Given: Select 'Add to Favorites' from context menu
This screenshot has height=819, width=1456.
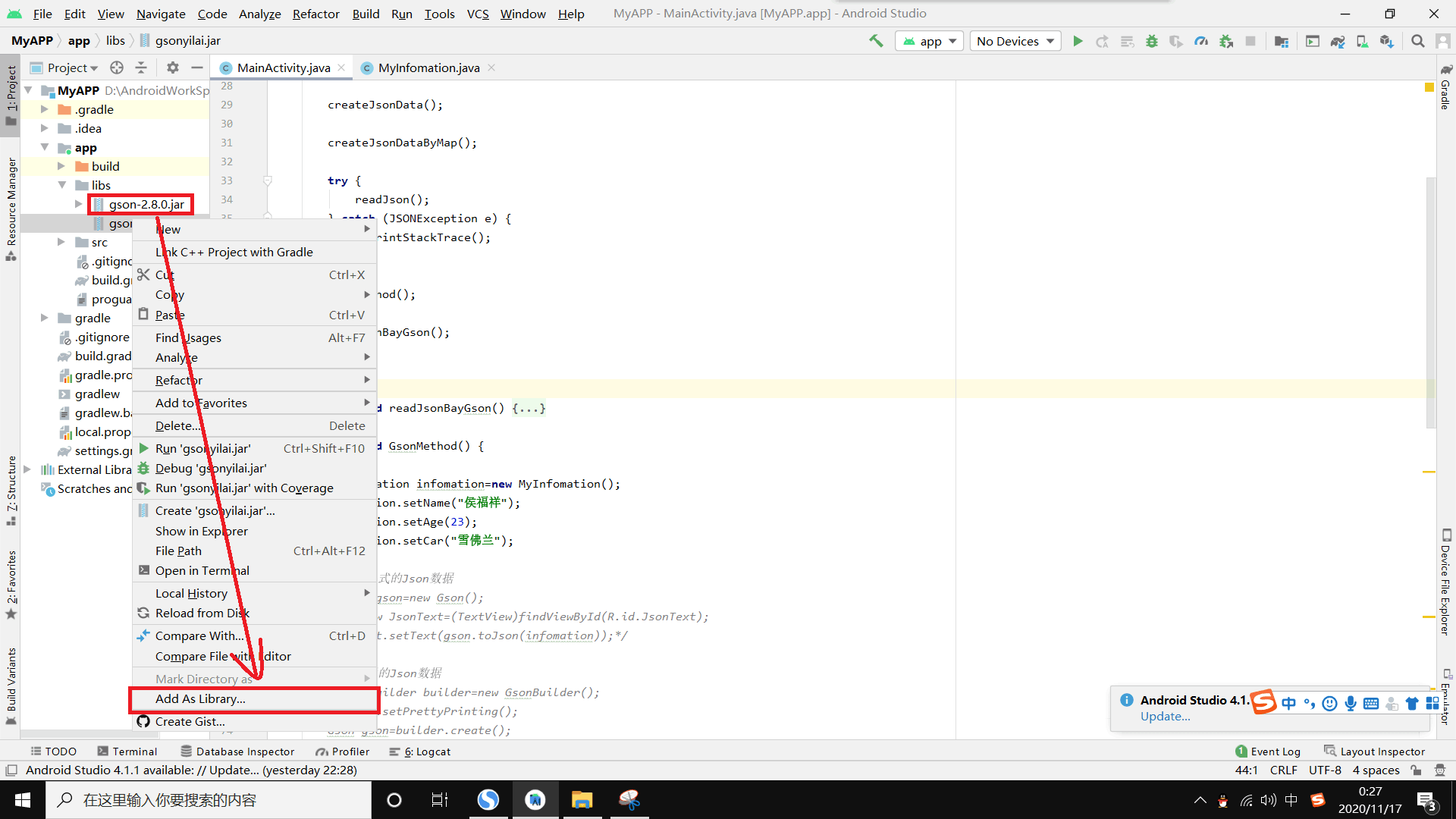Looking at the screenshot, I should pyautogui.click(x=201, y=402).
